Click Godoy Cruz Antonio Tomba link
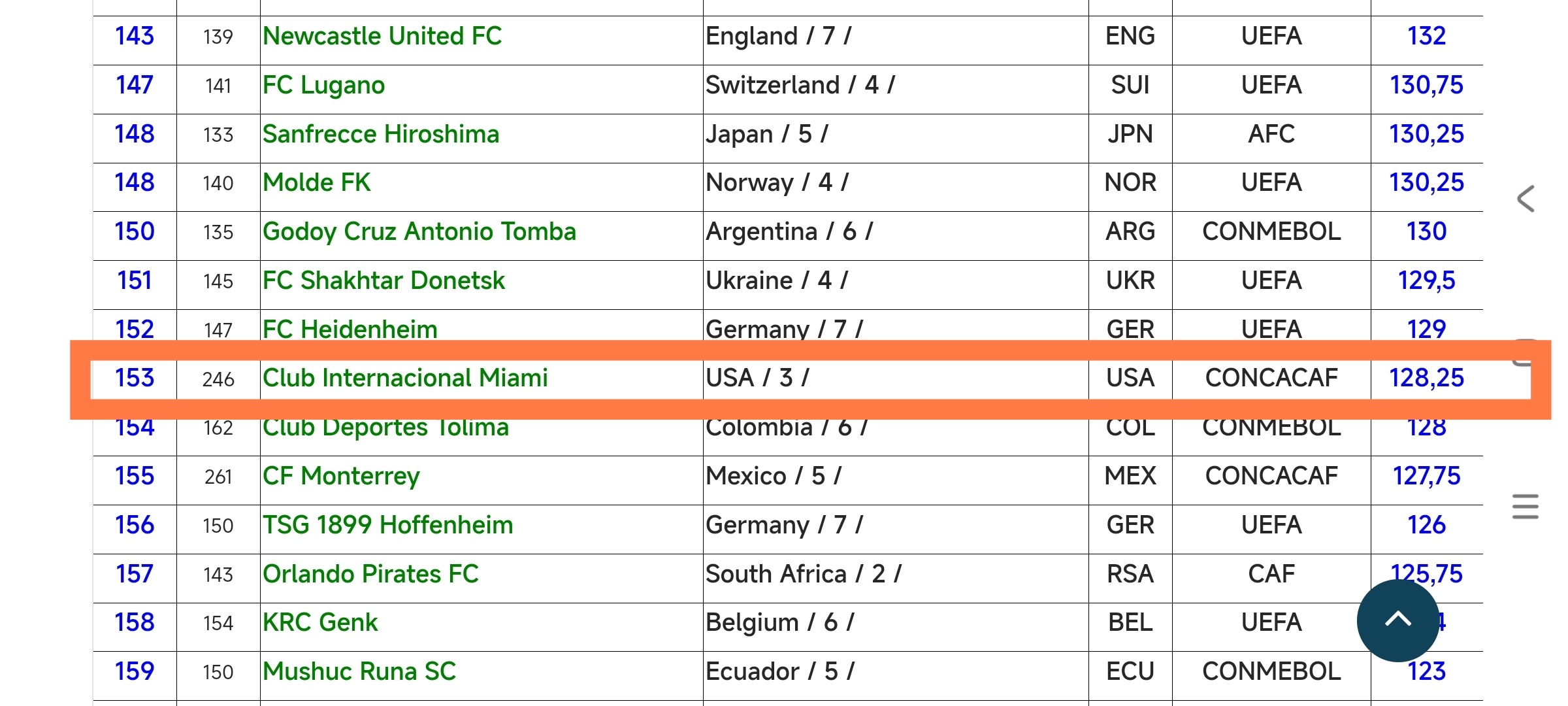 [x=419, y=231]
